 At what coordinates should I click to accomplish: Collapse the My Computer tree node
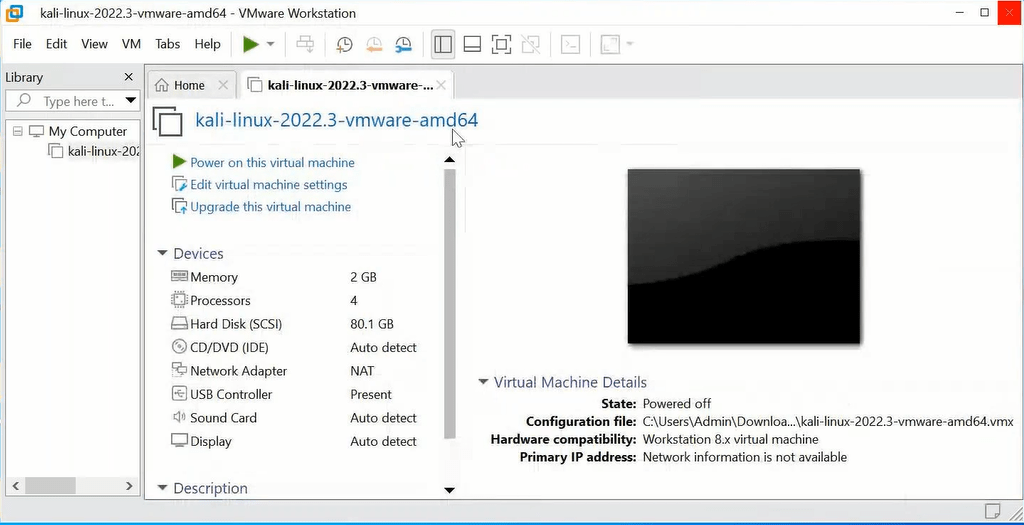[18, 131]
